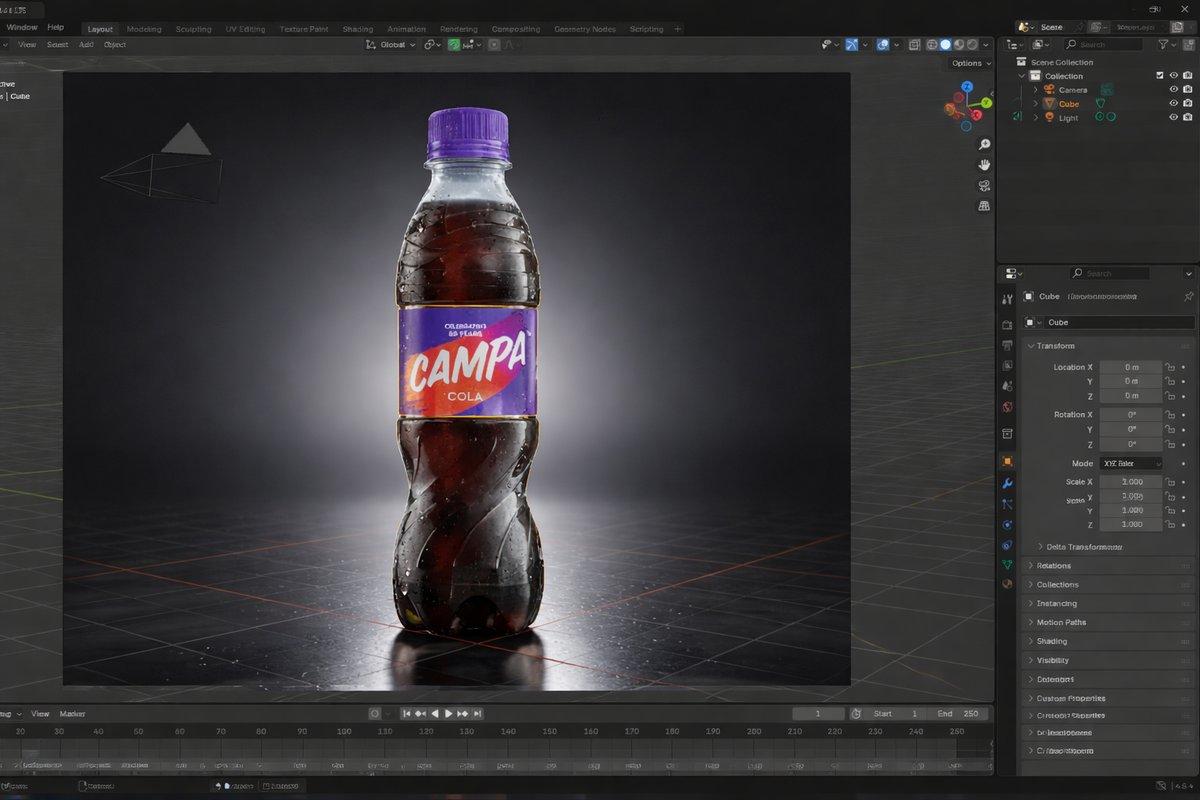Viewport: 1200px width, 800px height.
Task: Hide the Light with its eye icon
Action: [1174, 117]
